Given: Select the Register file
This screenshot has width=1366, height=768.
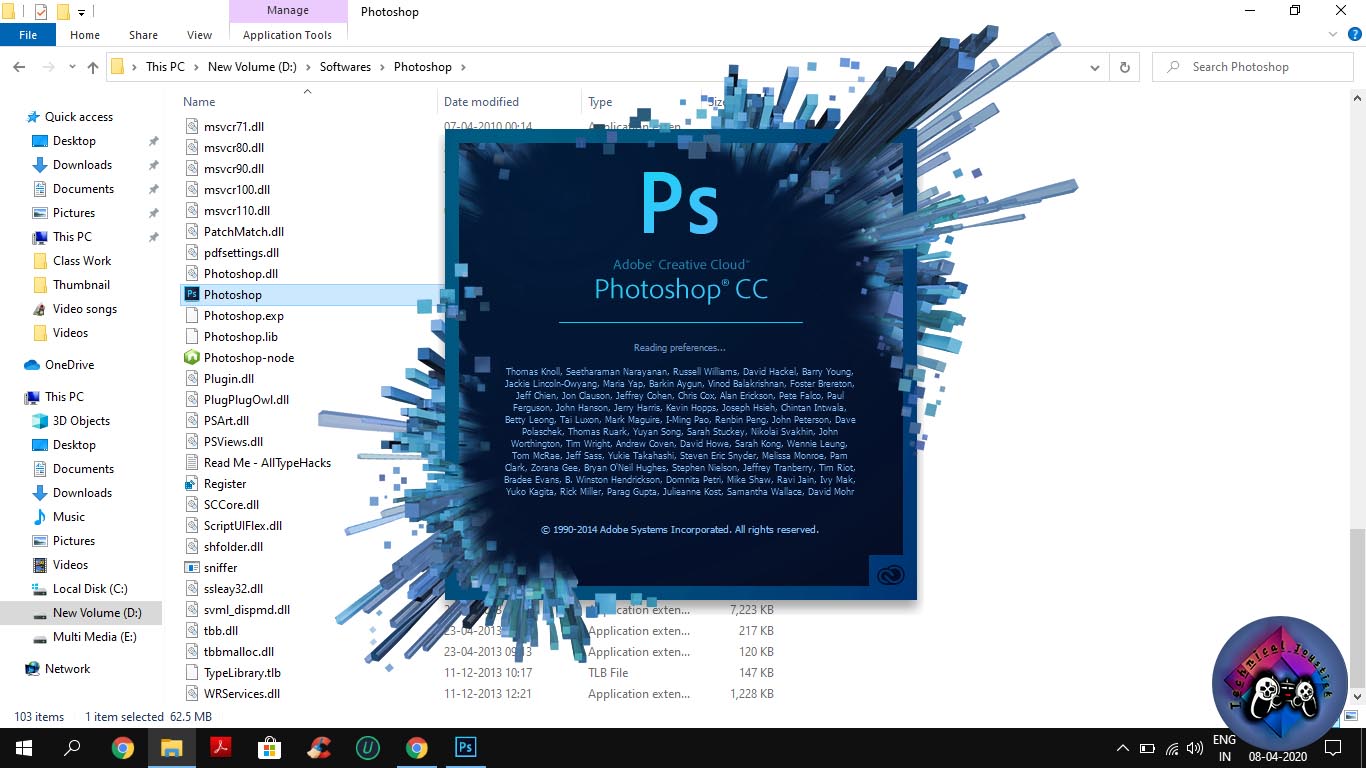Looking at the screenshot, I should [224, 484].
